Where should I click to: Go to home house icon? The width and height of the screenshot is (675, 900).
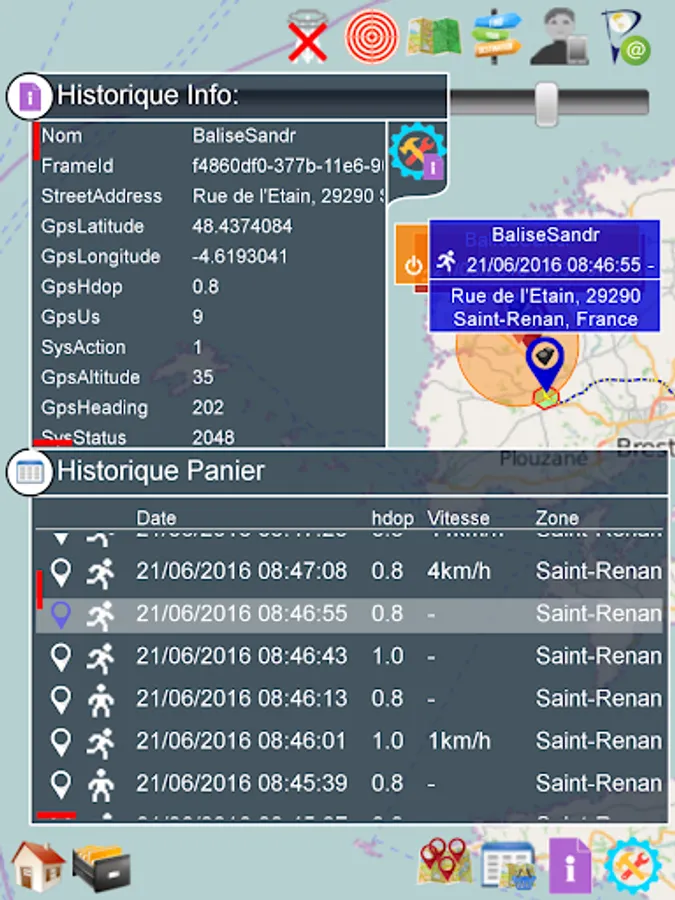click(38, 866)
